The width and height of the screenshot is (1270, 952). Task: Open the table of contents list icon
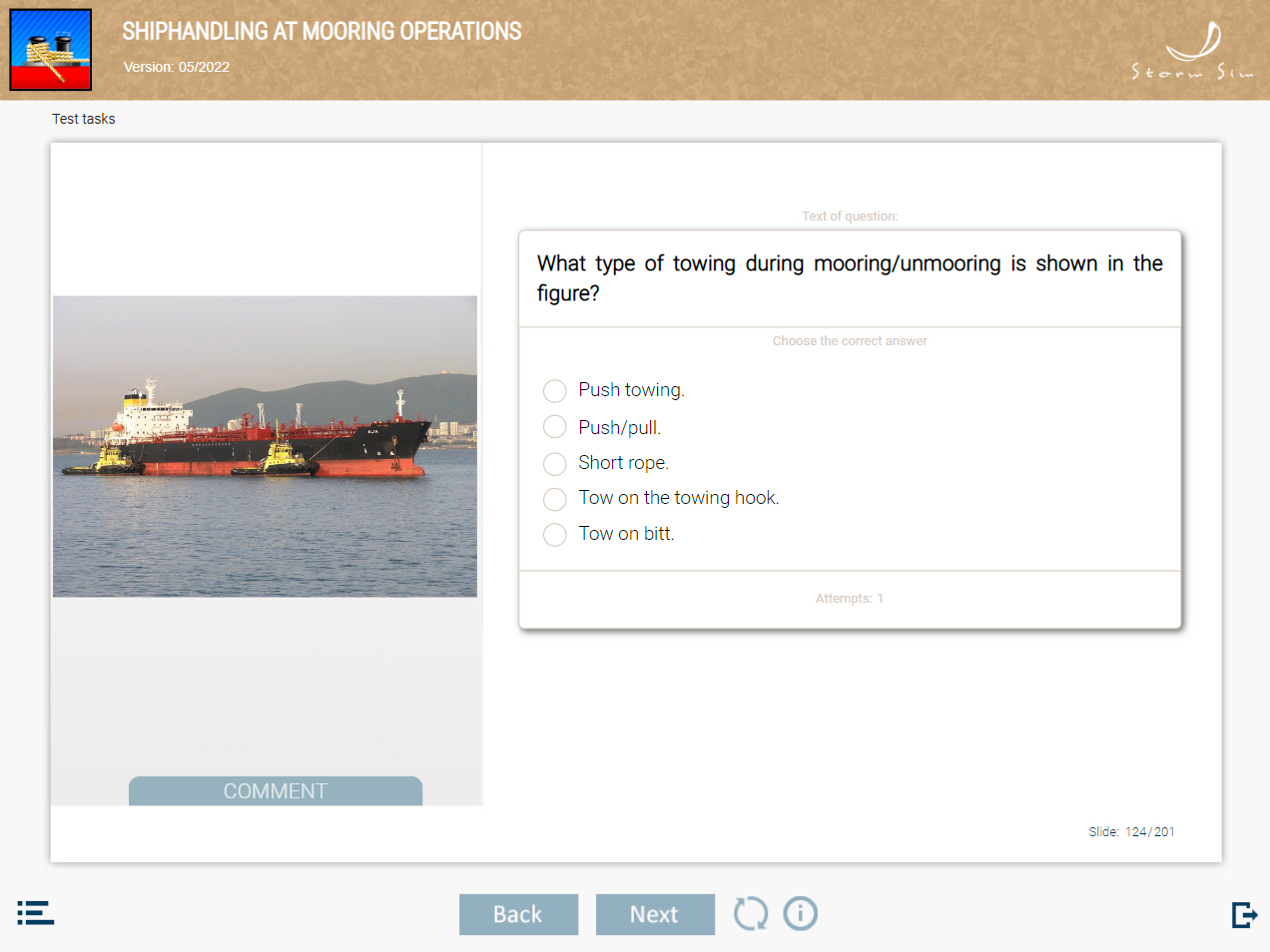pyautogui.click(x=36, y=913)
